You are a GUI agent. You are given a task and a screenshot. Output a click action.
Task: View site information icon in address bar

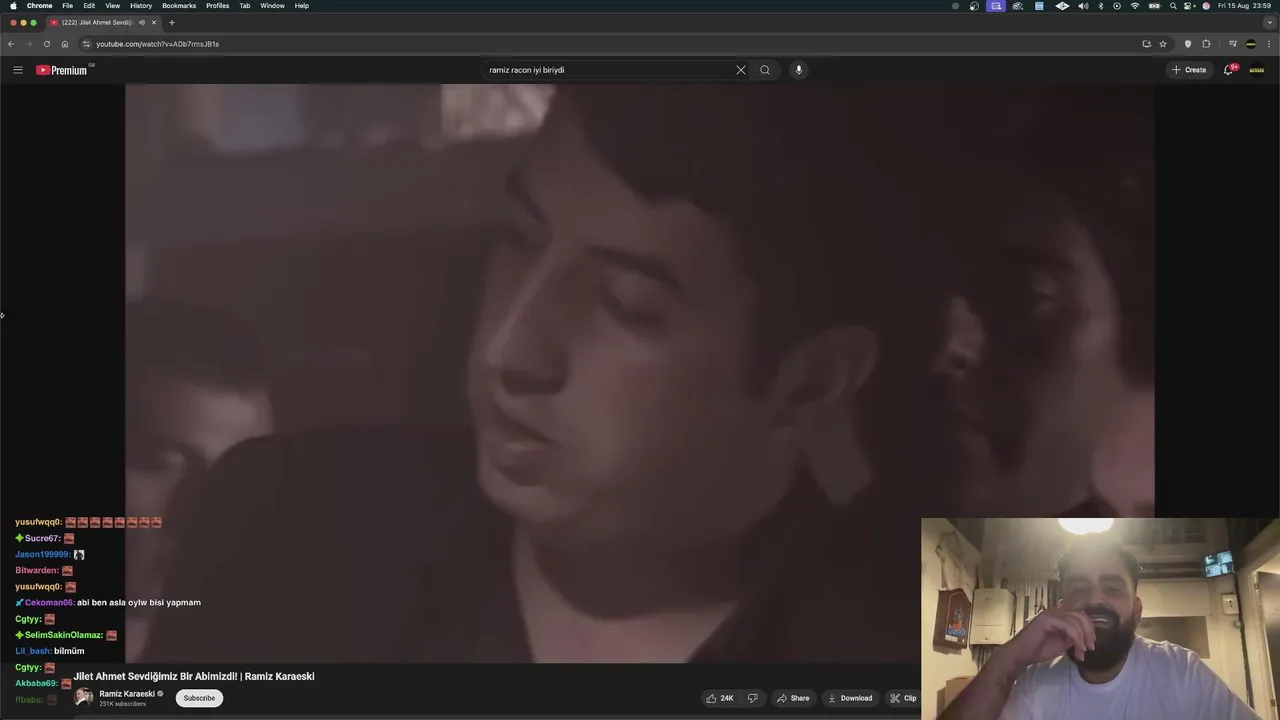(x=87, y=44)
